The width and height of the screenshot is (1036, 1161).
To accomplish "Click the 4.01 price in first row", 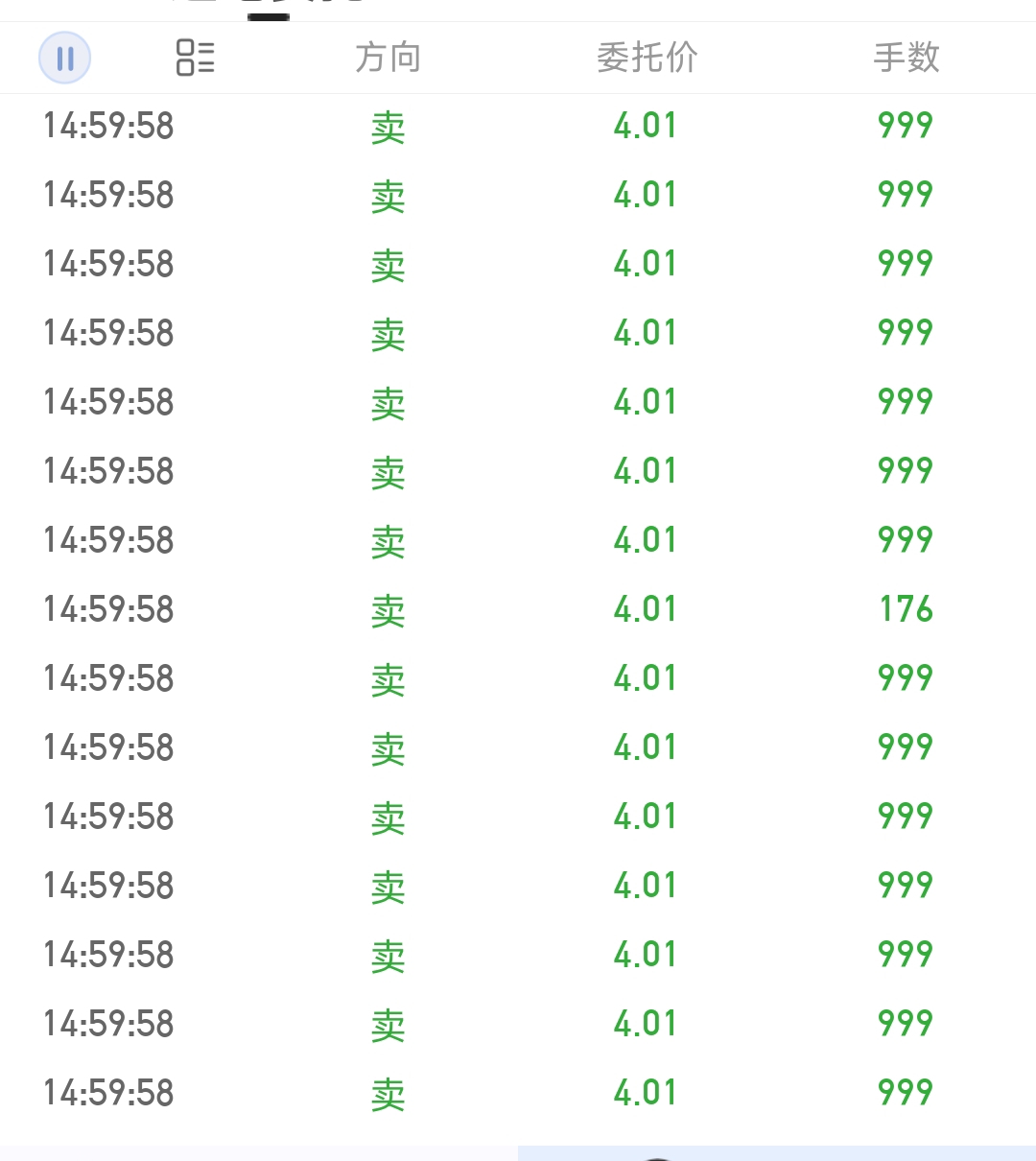I will point(646,126).
